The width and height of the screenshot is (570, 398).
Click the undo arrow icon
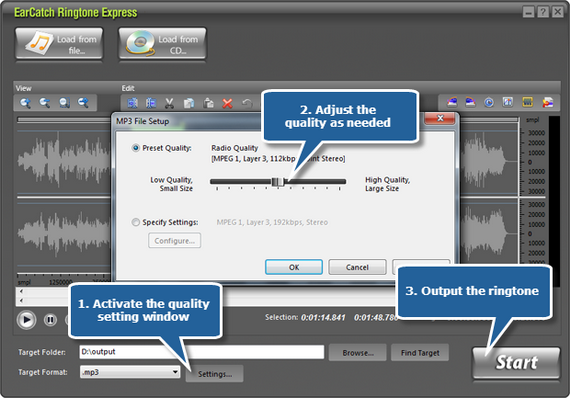tap(247, 104)
